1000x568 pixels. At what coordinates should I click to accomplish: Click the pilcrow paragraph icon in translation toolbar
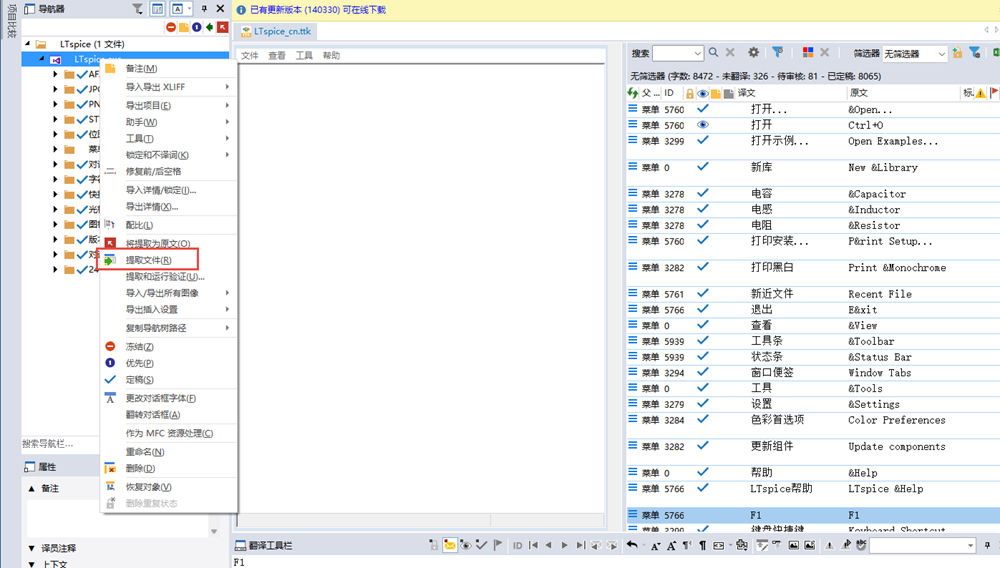(x=703, y=545)
